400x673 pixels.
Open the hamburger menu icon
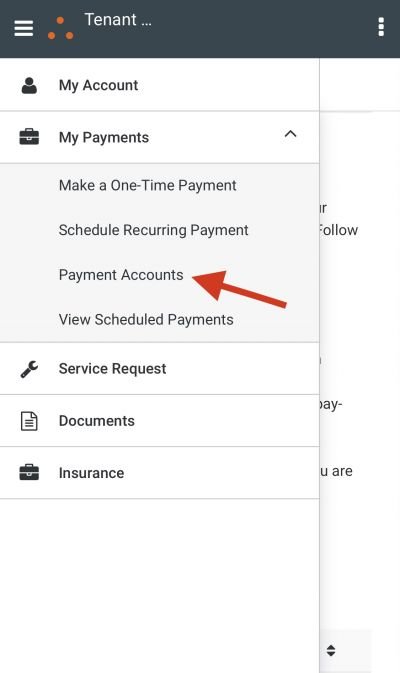click(x=24, y=28)
